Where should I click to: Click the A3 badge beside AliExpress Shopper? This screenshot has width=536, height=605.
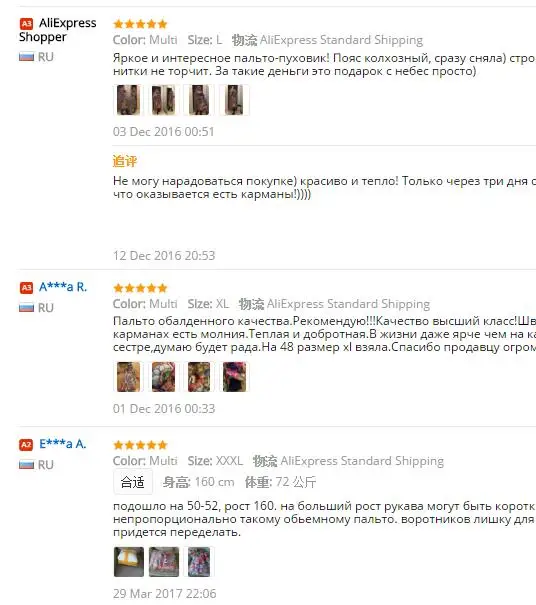26,24
